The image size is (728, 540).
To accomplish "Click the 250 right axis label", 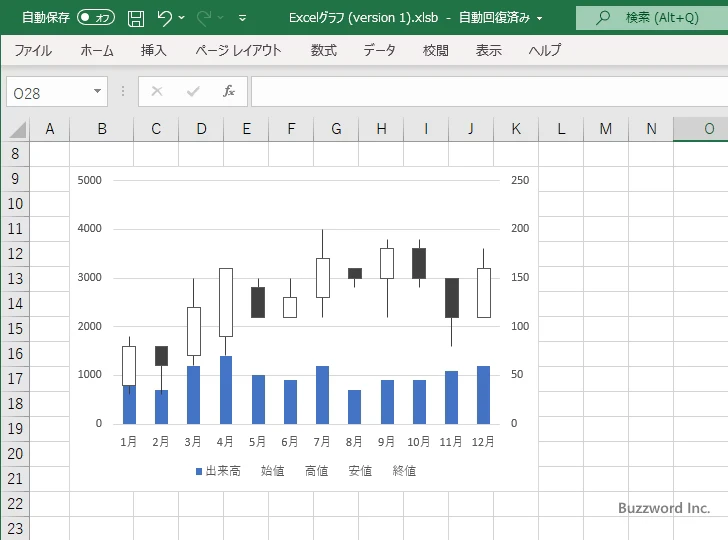I will tap(520, 180).
